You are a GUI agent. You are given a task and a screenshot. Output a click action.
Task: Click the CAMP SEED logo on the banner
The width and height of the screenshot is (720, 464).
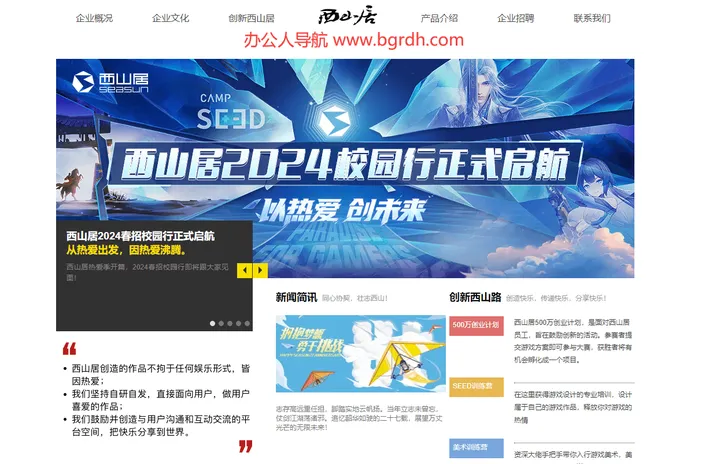231,112
